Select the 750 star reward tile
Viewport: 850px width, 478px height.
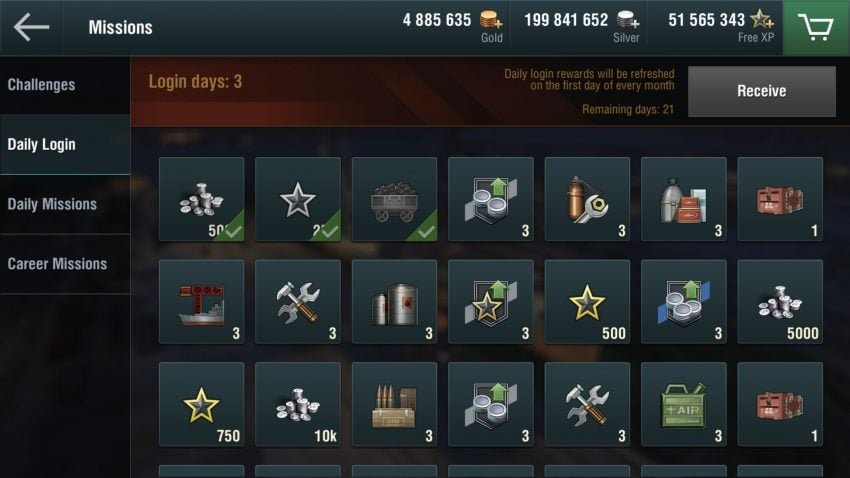(201, 404)
